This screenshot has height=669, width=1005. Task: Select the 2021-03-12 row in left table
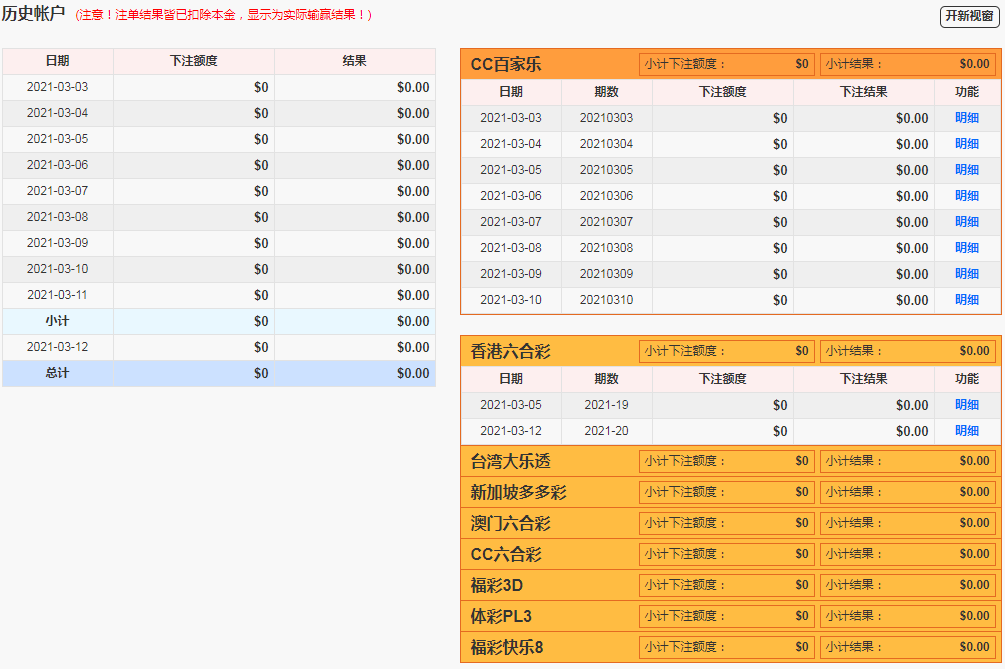point(57,347)
